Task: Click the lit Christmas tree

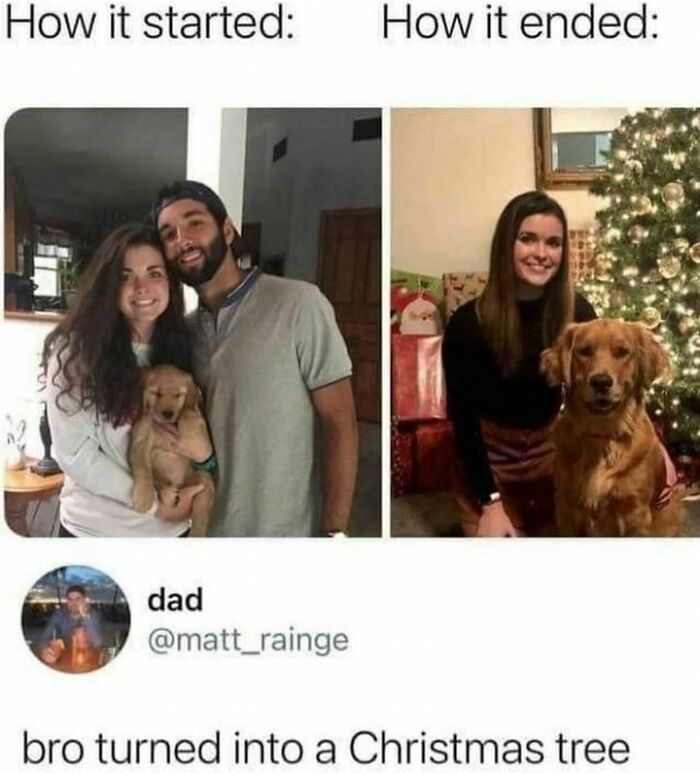Action: (x=653, y=276)
